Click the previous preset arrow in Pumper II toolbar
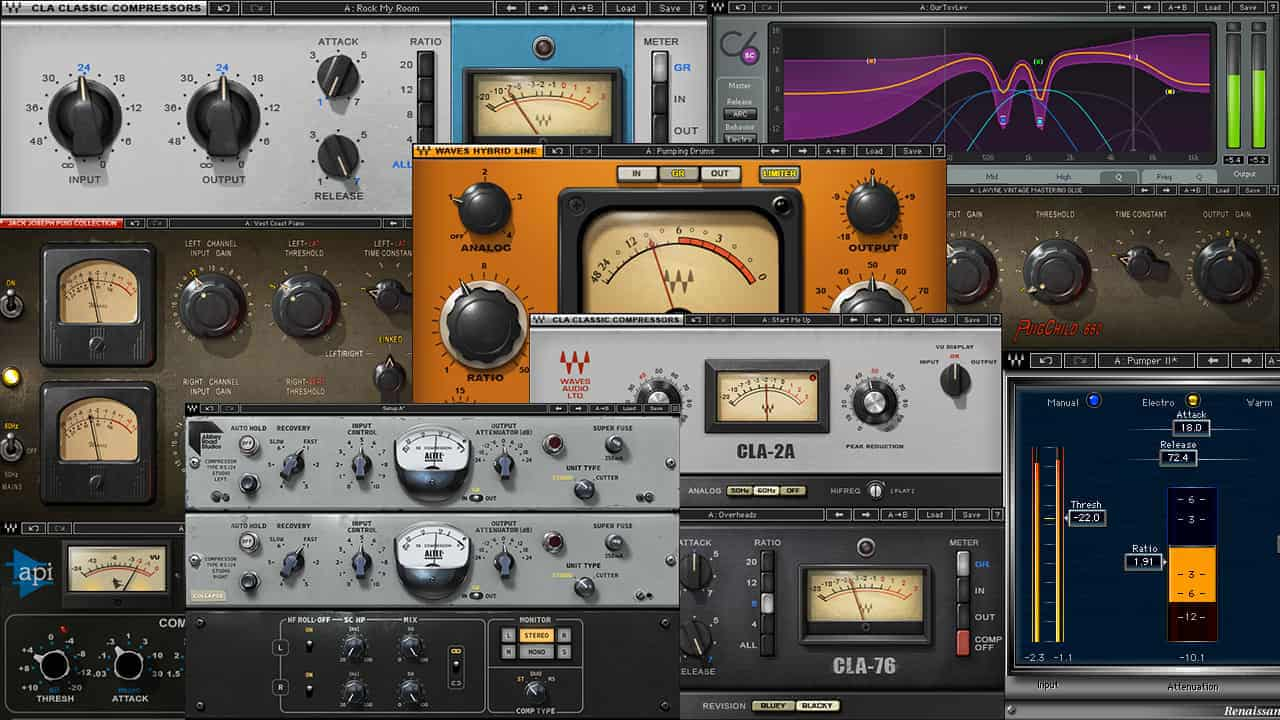This screenshot has width=1280, height=720. pyautogui.click(x=1213, y=360)
